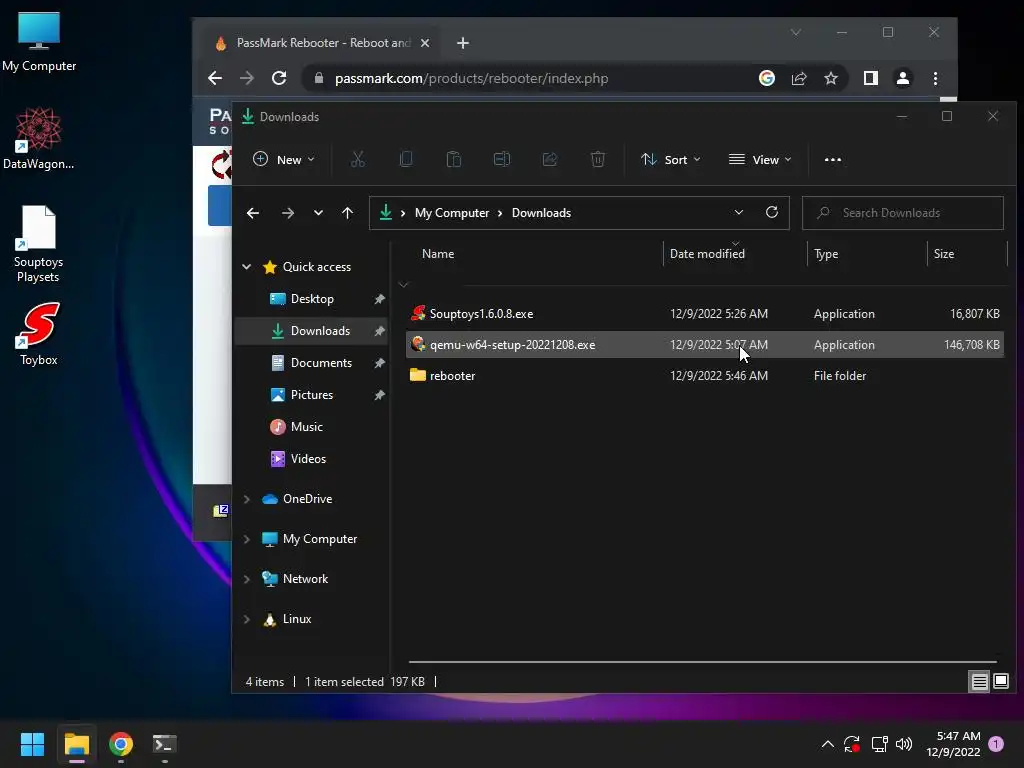Expand the Network tree node
Image resolution: width=1024 pixels, height=768 pixels.
coord(247,579)
